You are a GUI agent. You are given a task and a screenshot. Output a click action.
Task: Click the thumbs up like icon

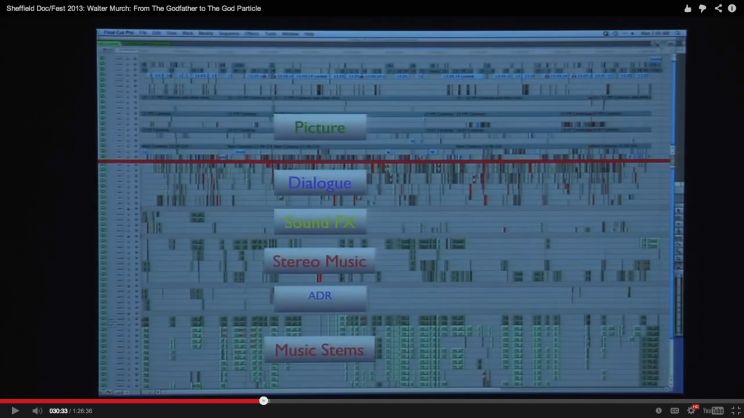point(688,7)
